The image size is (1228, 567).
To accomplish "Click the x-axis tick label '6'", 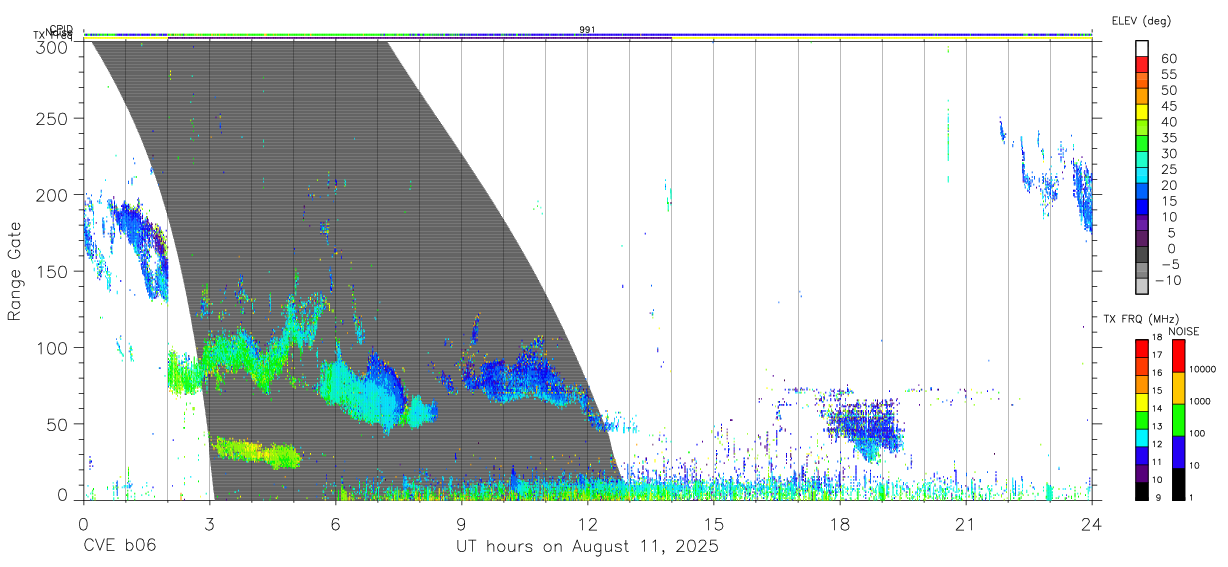I will pos(335,524).
